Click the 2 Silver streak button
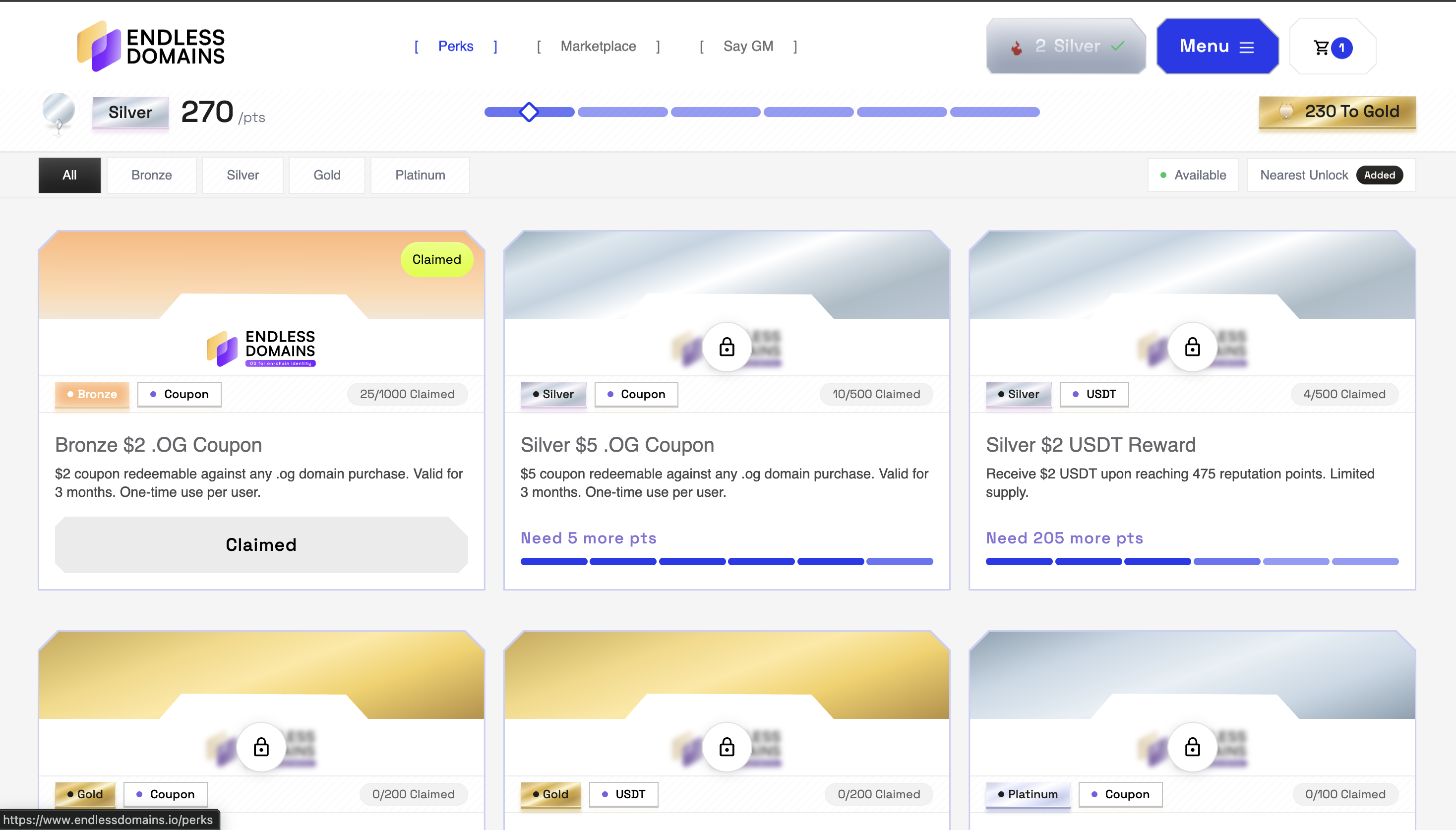 [x=1066, y=46]
